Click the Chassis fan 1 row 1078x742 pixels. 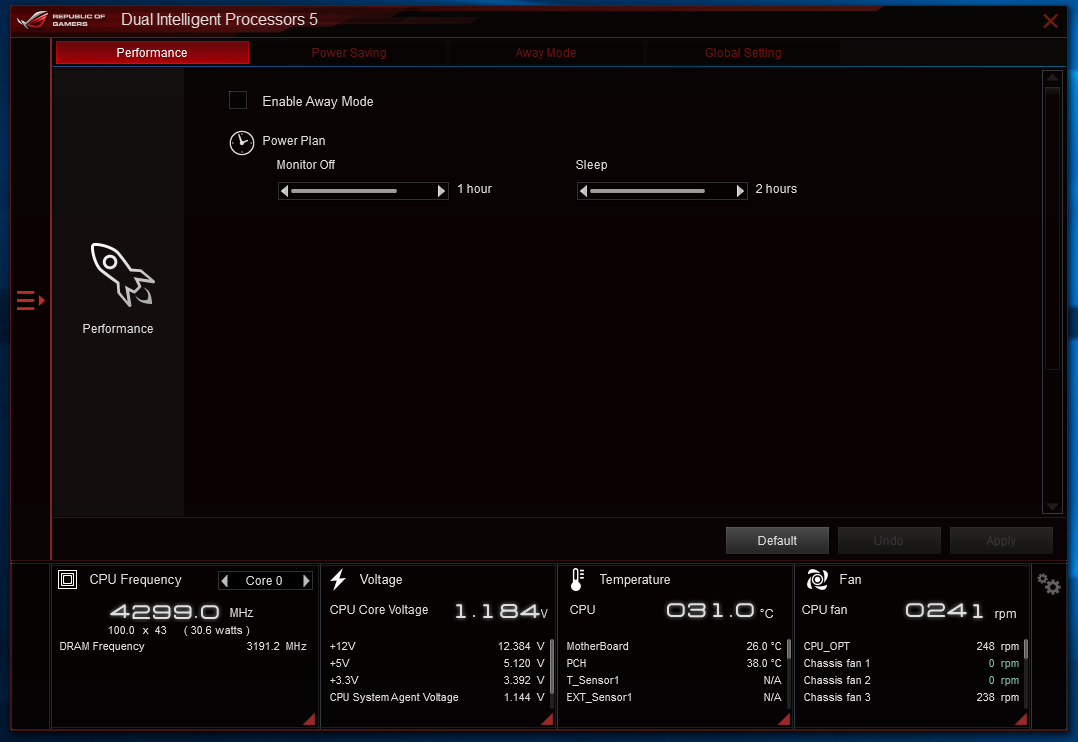(x=911, y=664)
